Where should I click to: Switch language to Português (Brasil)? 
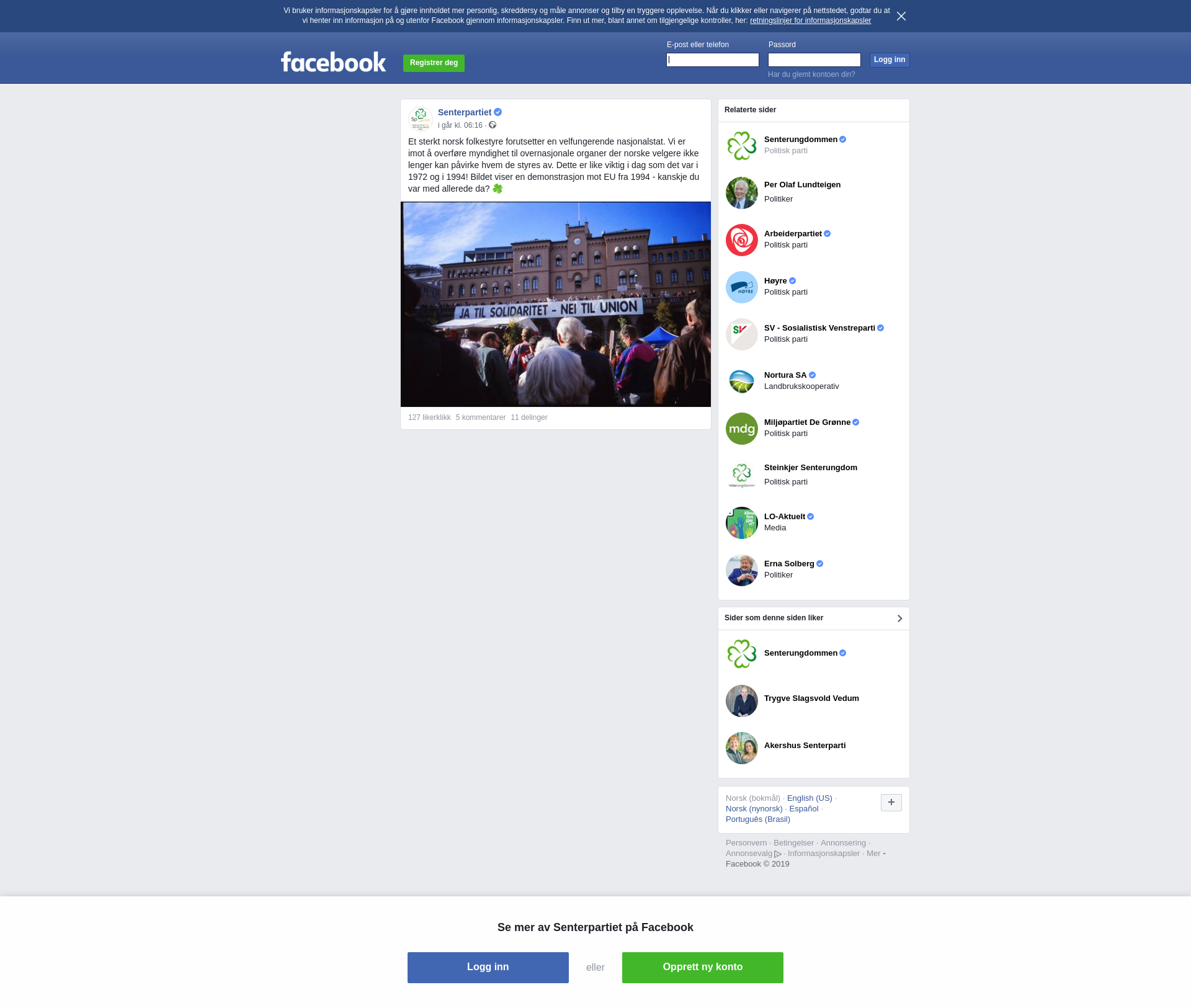[x=758, y=819]
